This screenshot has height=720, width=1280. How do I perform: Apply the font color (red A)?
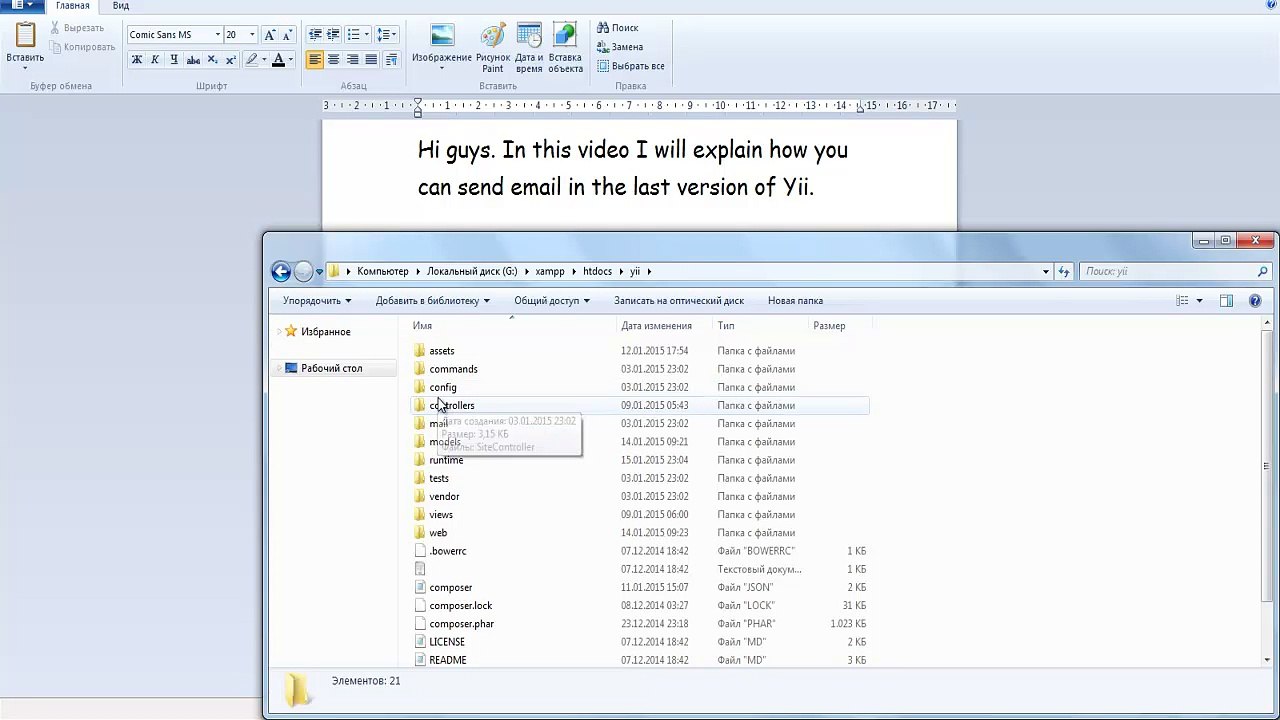pos(279,60)
